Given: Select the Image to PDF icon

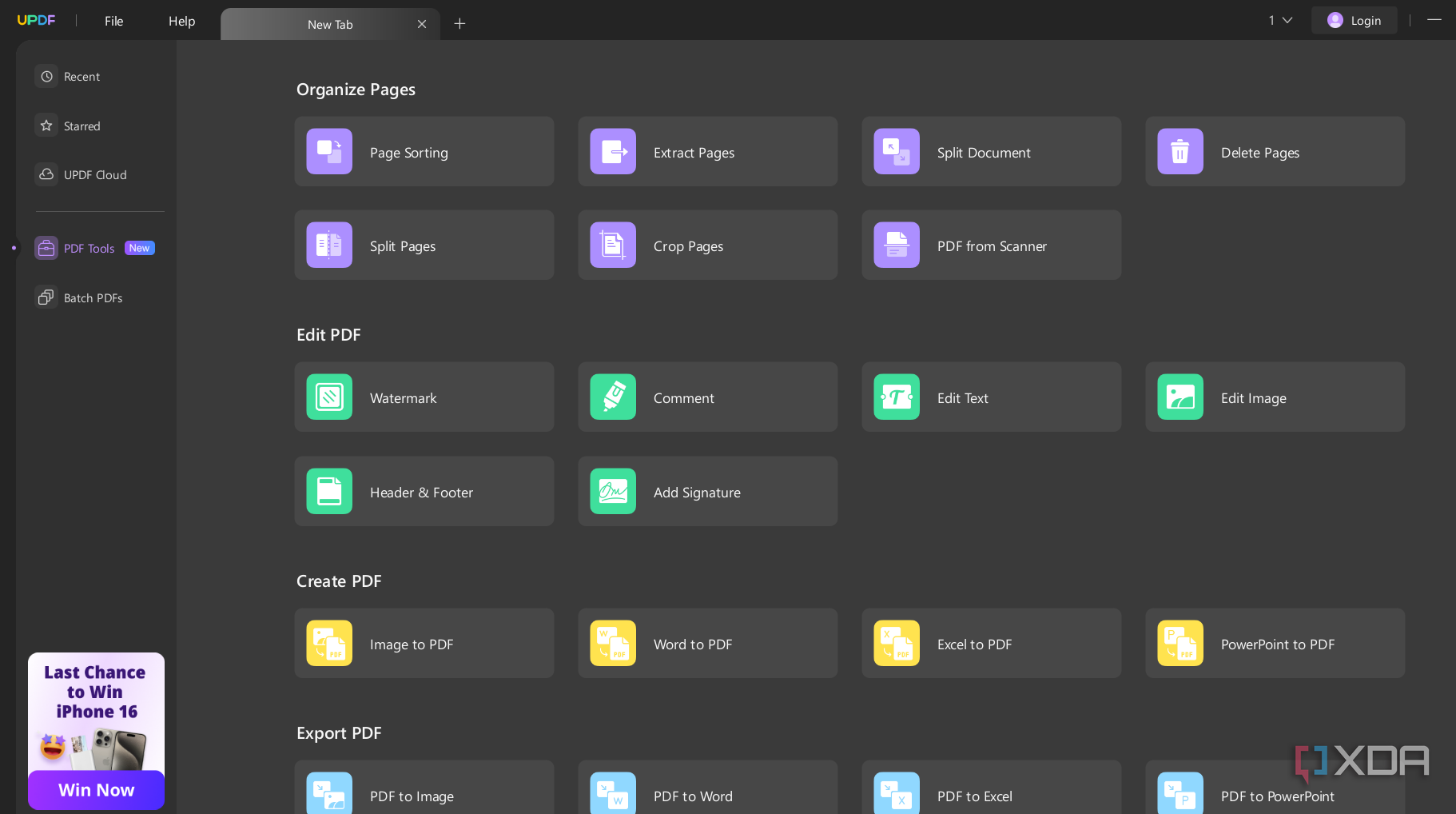Looking at the screenshot, I should pos(329,643).
